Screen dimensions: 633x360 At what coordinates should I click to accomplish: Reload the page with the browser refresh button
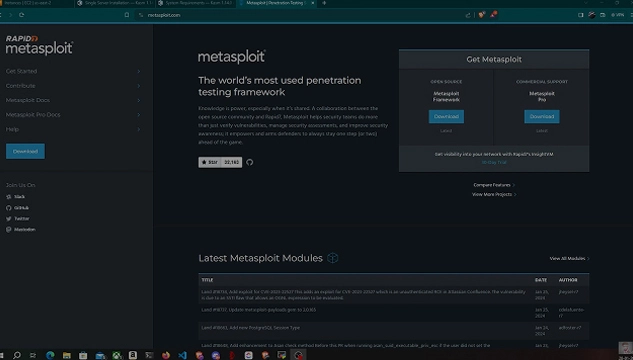[x=21, y=15]
